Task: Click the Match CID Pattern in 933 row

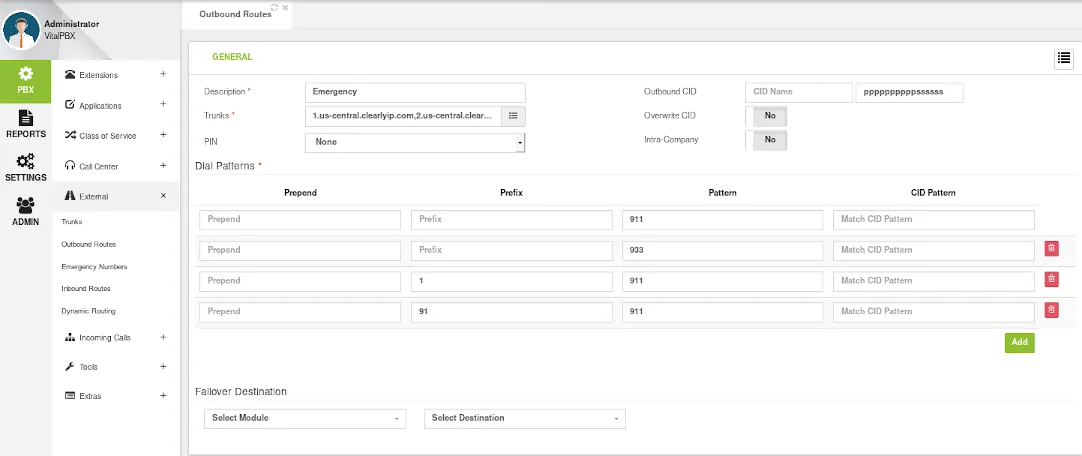Action: pyautogui.click(x=934, y=250)
